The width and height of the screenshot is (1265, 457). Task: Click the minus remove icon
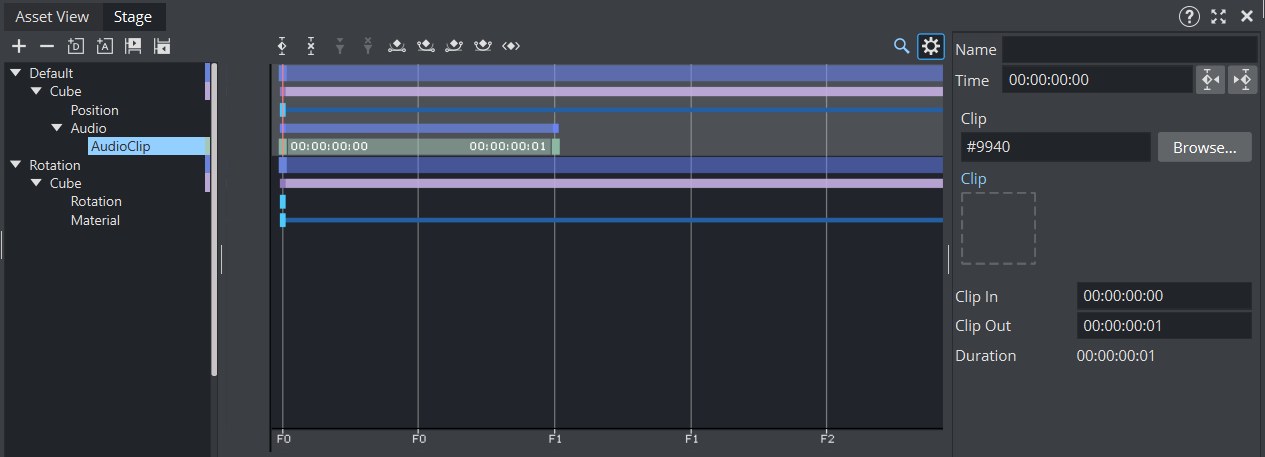(46, 46)
